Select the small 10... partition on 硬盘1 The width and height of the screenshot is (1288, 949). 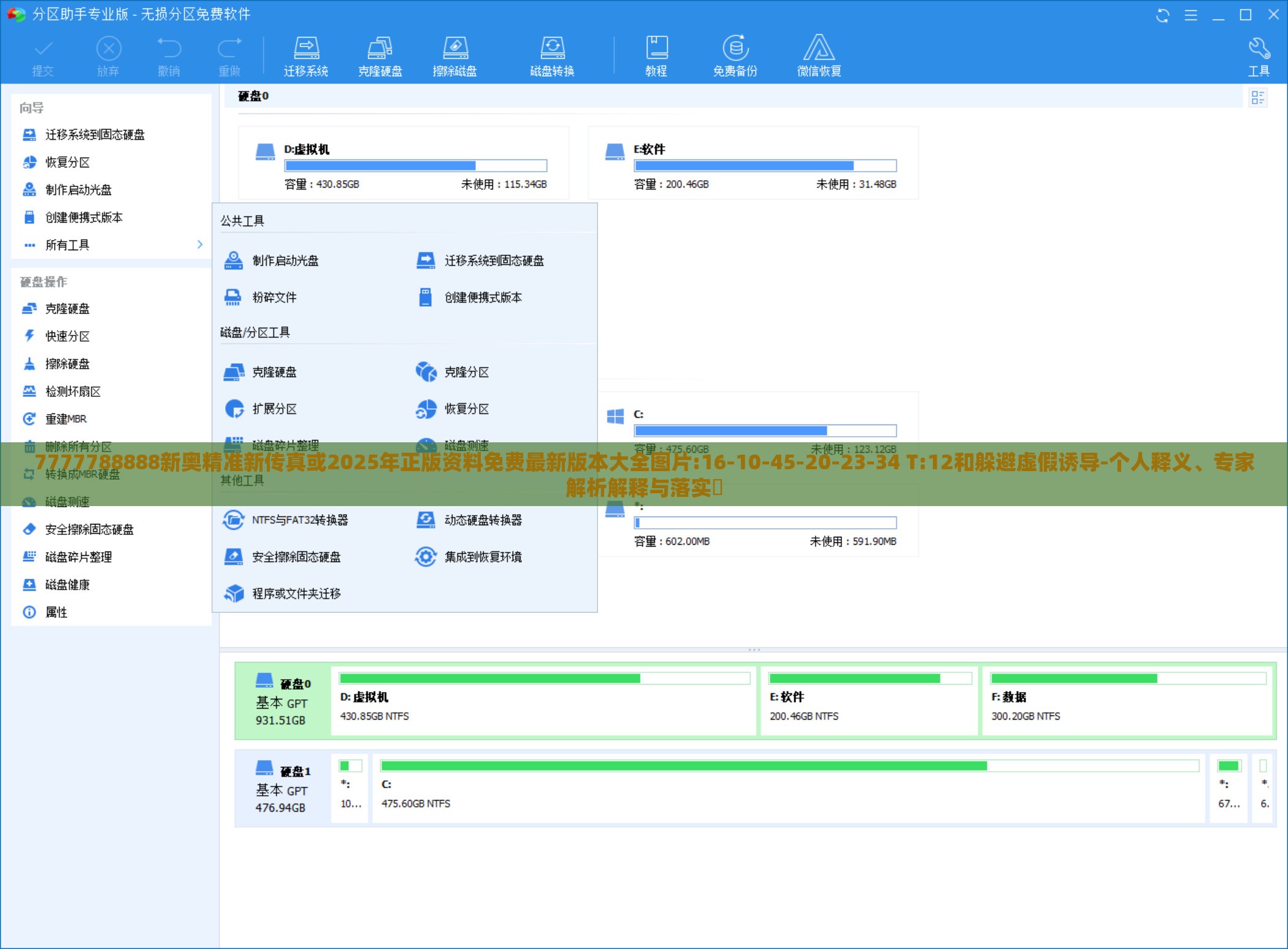click(x=350, y=789)
